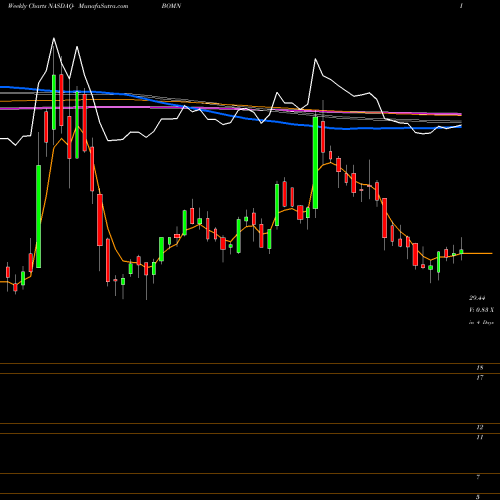Click the "in 4 Days" label

point(481,322)
